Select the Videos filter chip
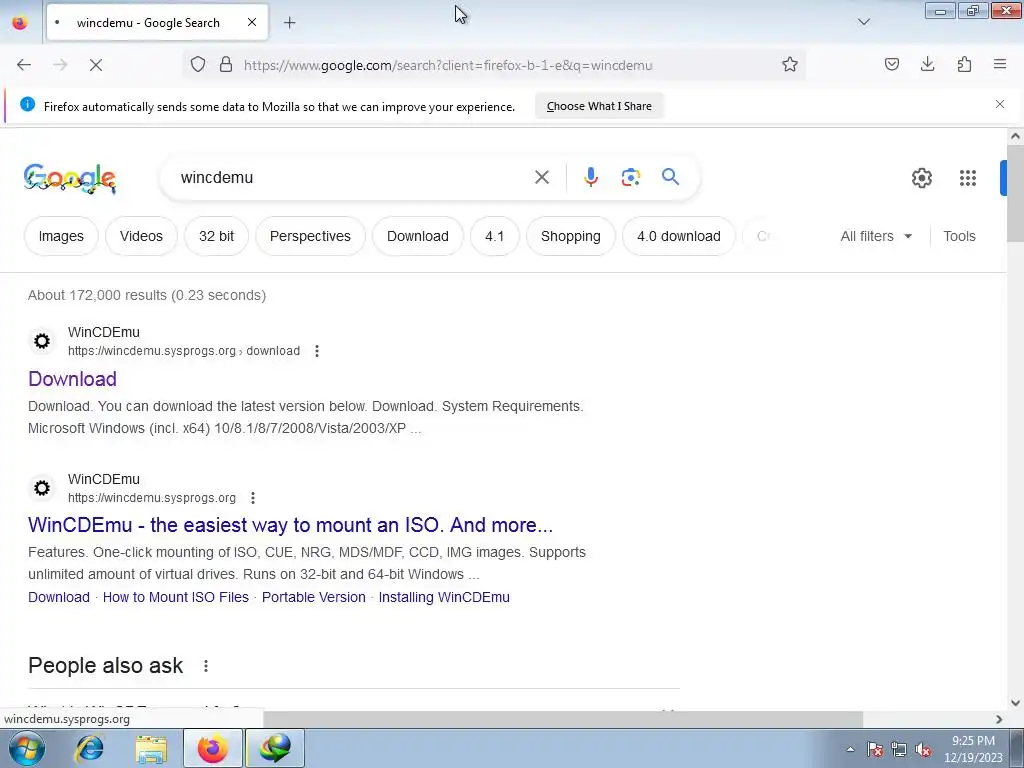Image resolution: width=1024 pixels, height=768 pixels. [x=141, y=236]
